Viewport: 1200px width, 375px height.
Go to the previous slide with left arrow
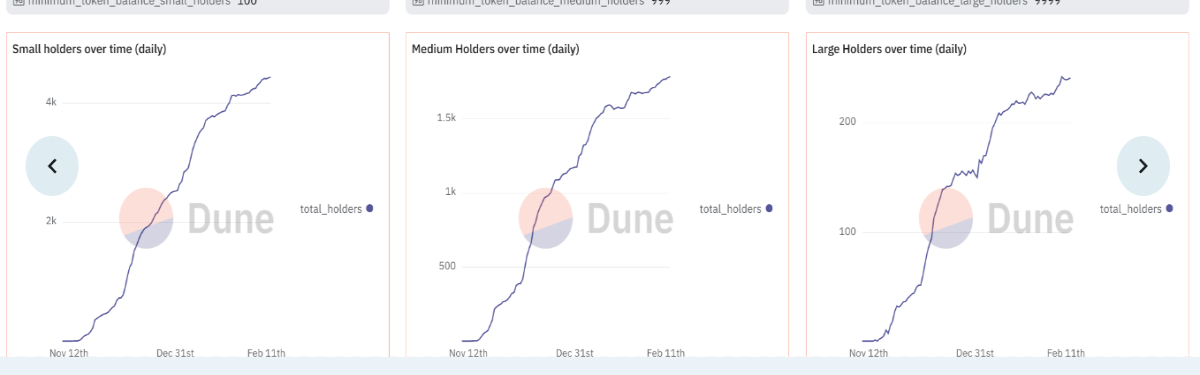tap(52, 166)
